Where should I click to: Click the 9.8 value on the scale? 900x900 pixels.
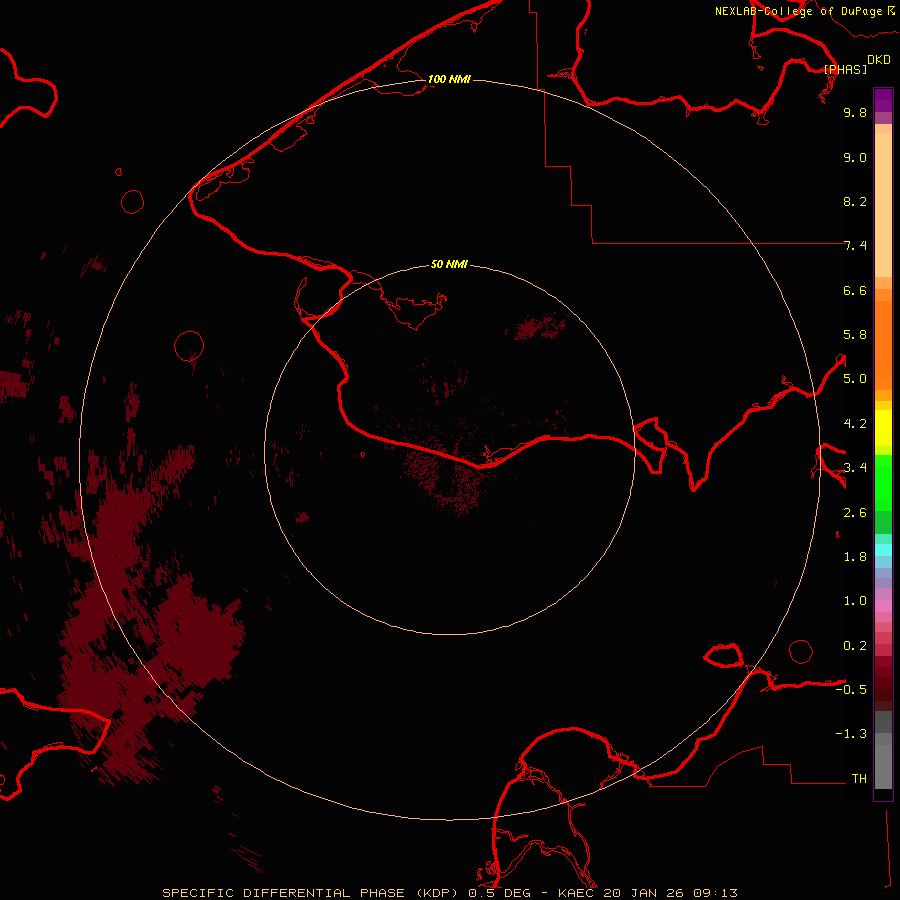tap(854, 113)
